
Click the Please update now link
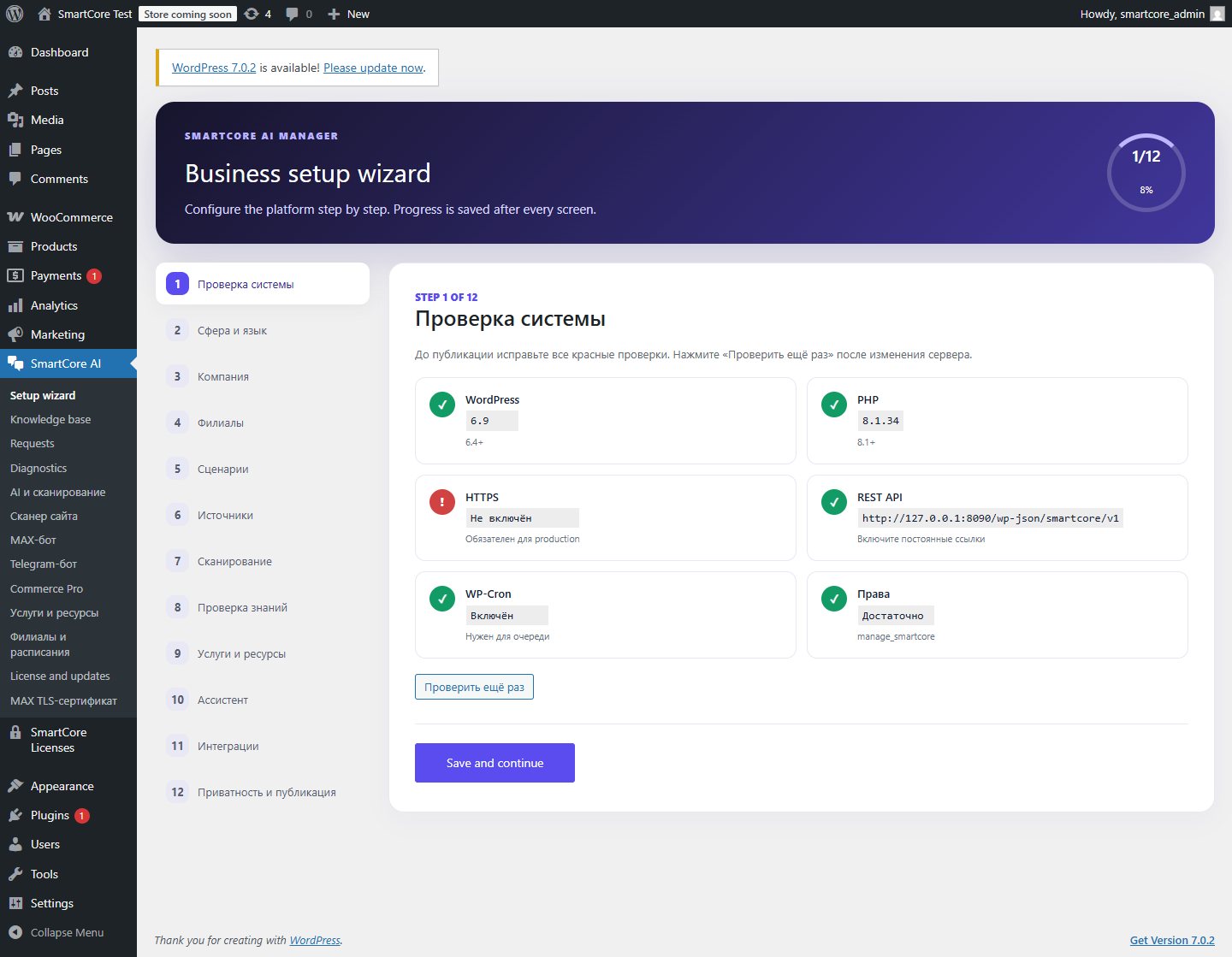[374, 68]
